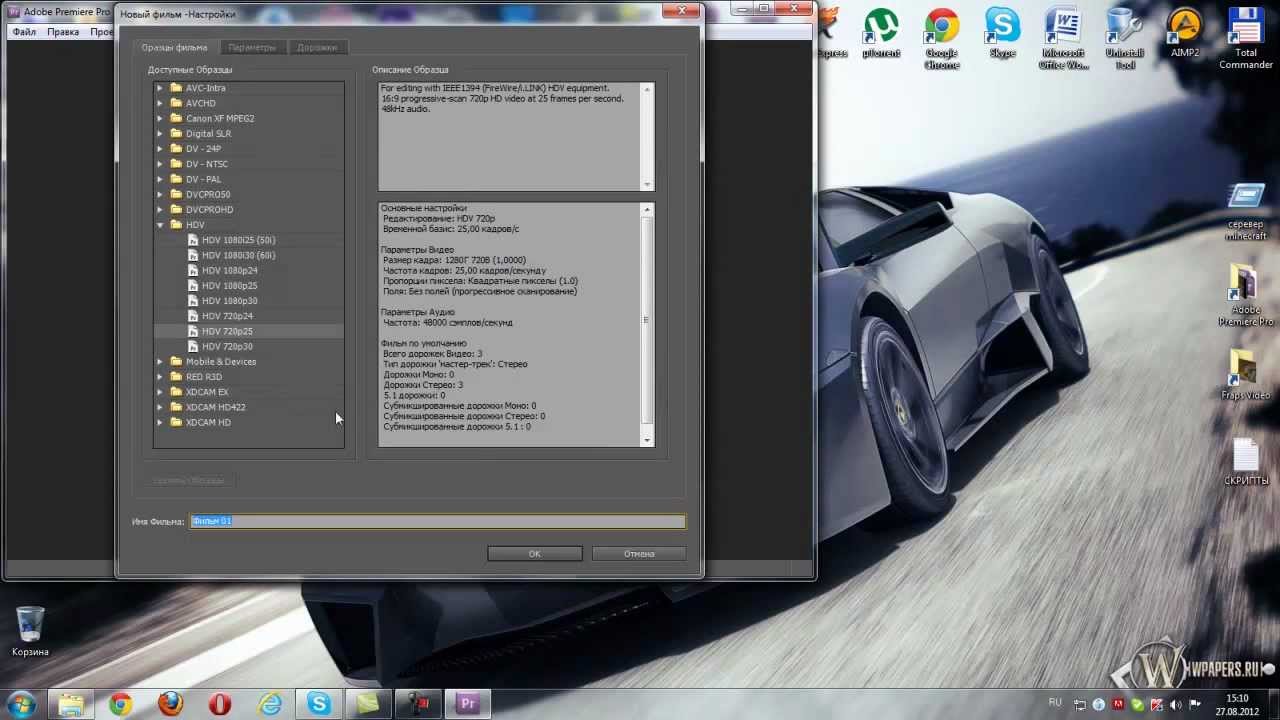Launch Firefox from the taskbar
This screenshot has width=1280, height=720.
[x=170, y=704]
